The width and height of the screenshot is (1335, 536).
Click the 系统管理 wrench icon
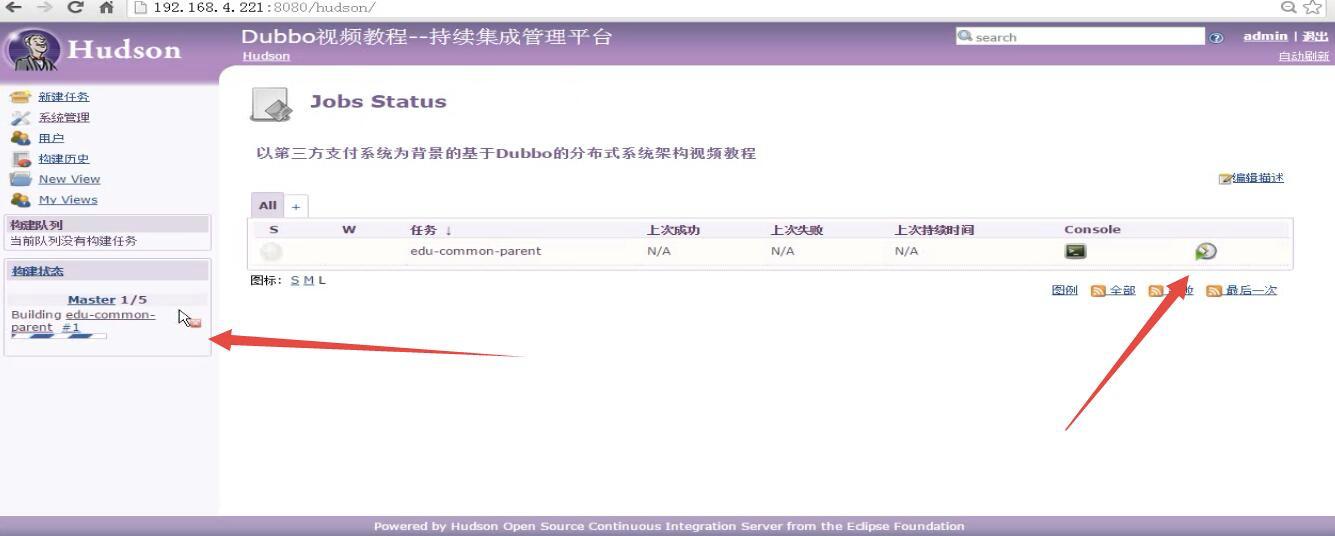(x=20, y=118)
